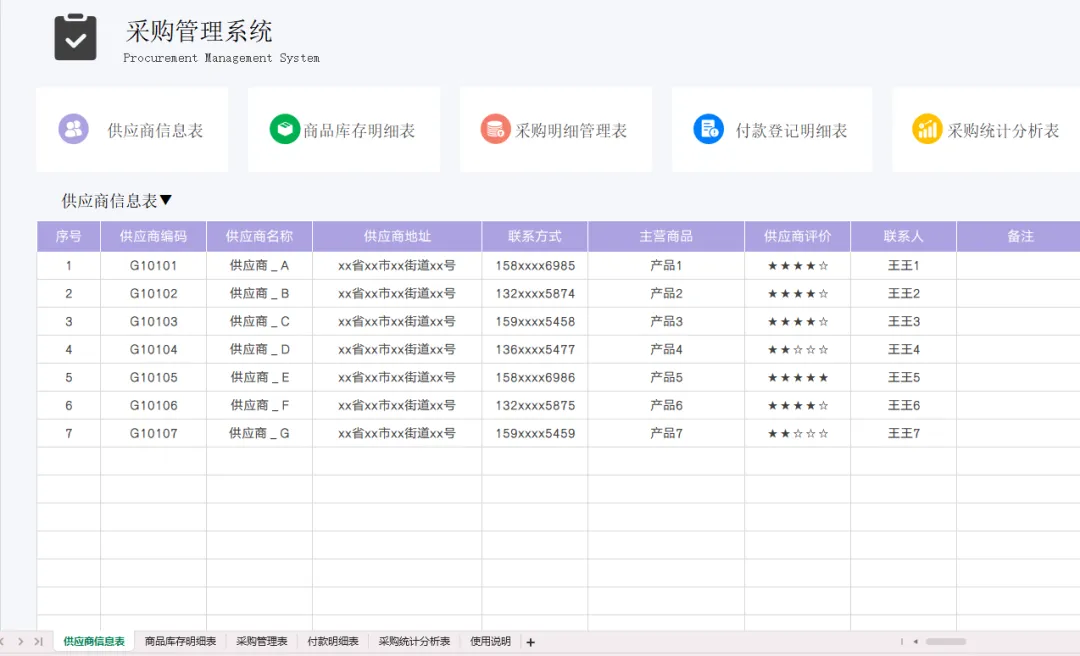1080x656 pixels.
Task: Switch to 商品库存明细表 sheet tab
Action: tap(180, 642)
